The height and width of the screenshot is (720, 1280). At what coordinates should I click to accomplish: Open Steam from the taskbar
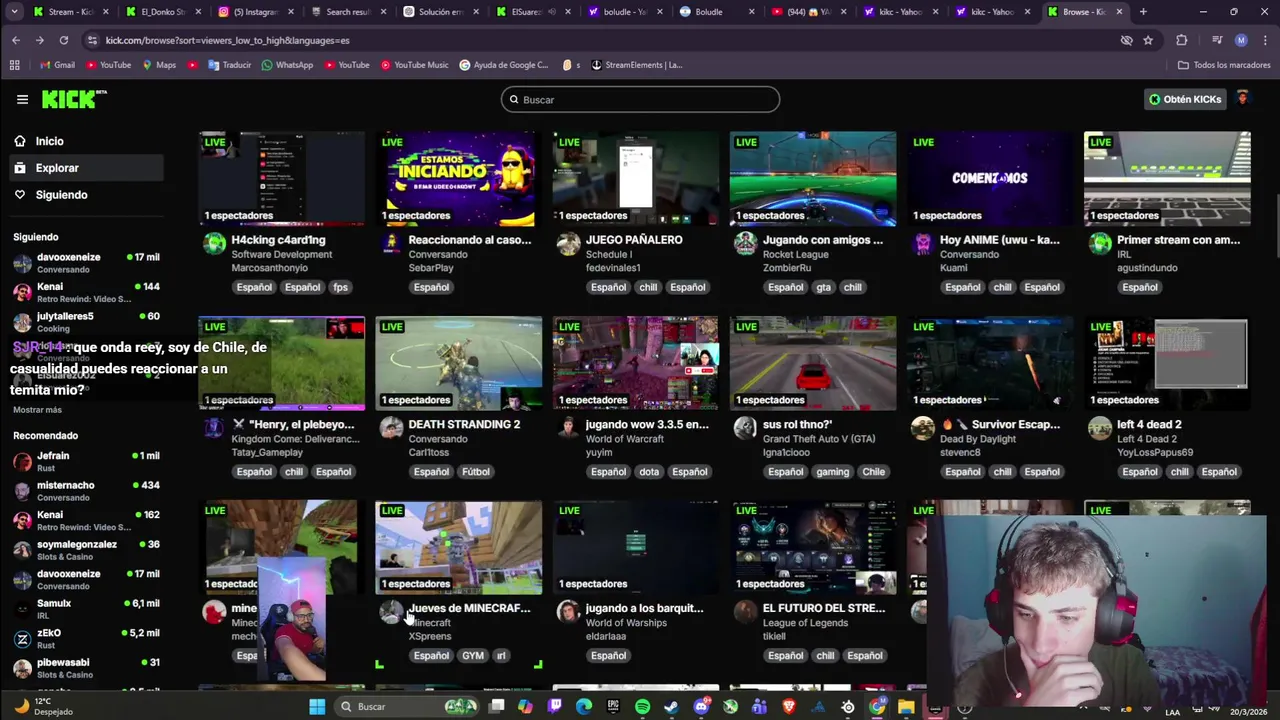click(671, 707)
